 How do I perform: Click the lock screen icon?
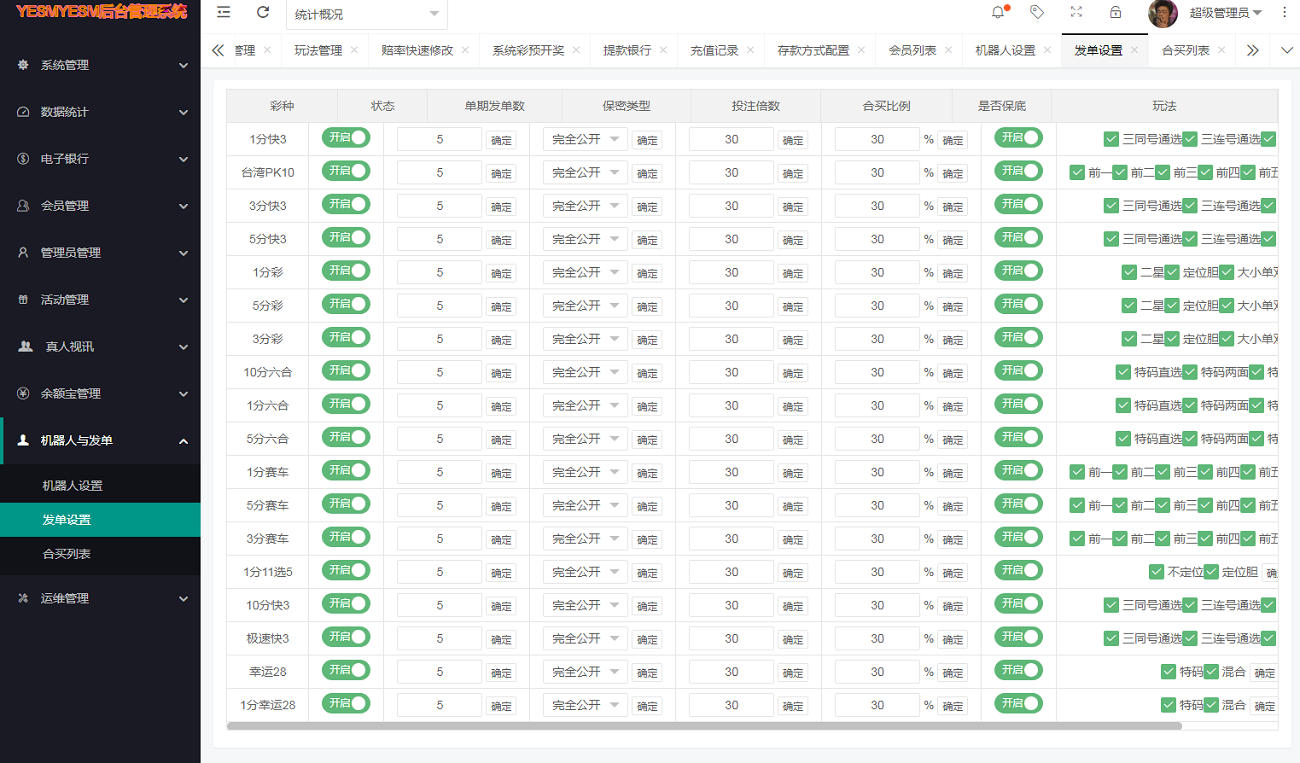(1115, 13)
